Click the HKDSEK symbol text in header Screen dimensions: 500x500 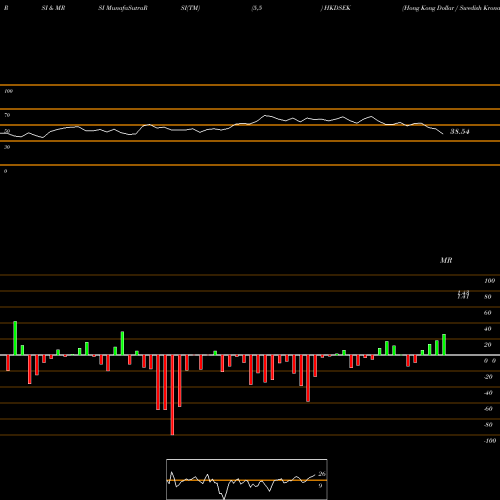[x=337, y=8]
